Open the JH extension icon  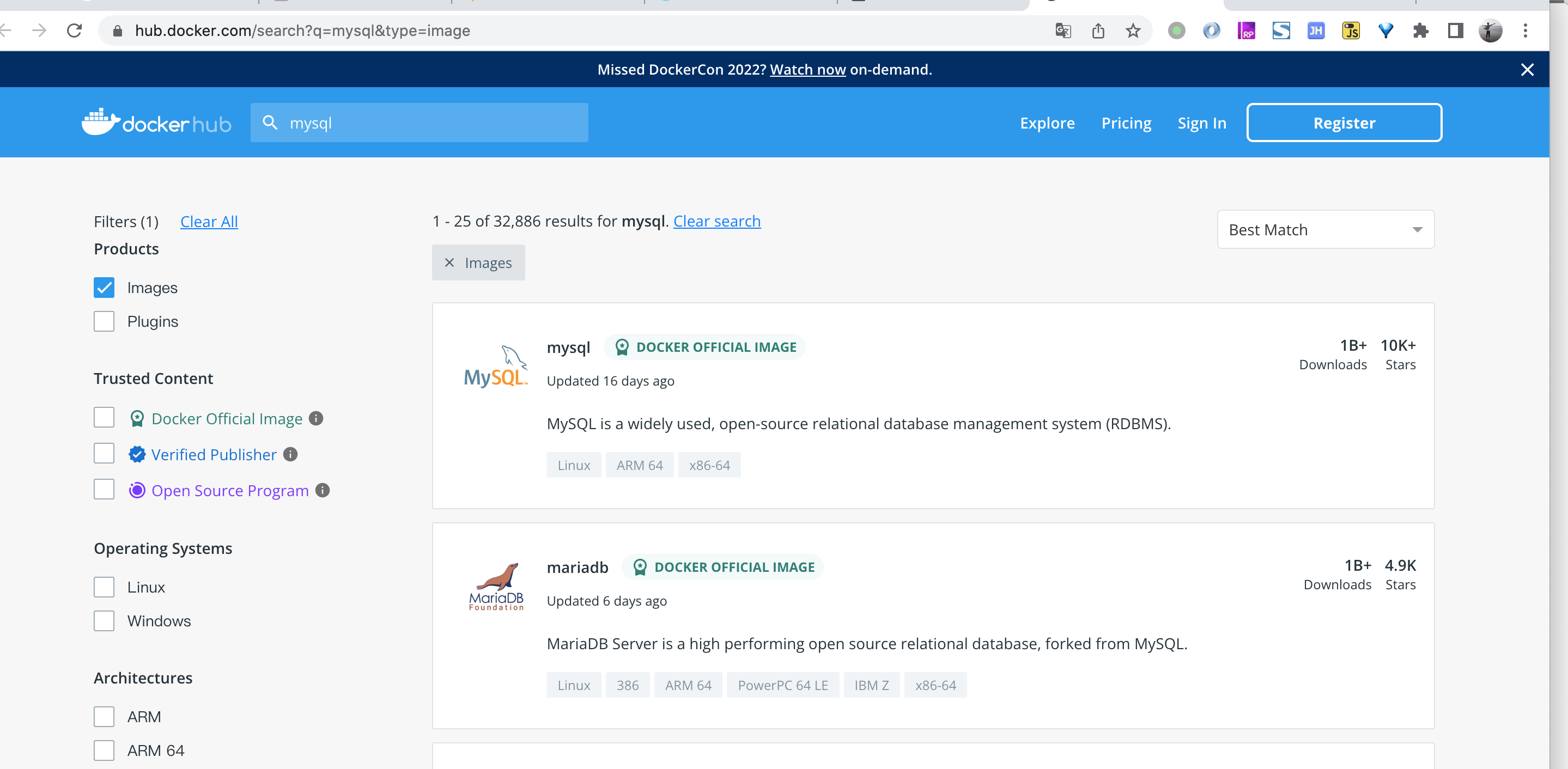[x=1316, y=30]
